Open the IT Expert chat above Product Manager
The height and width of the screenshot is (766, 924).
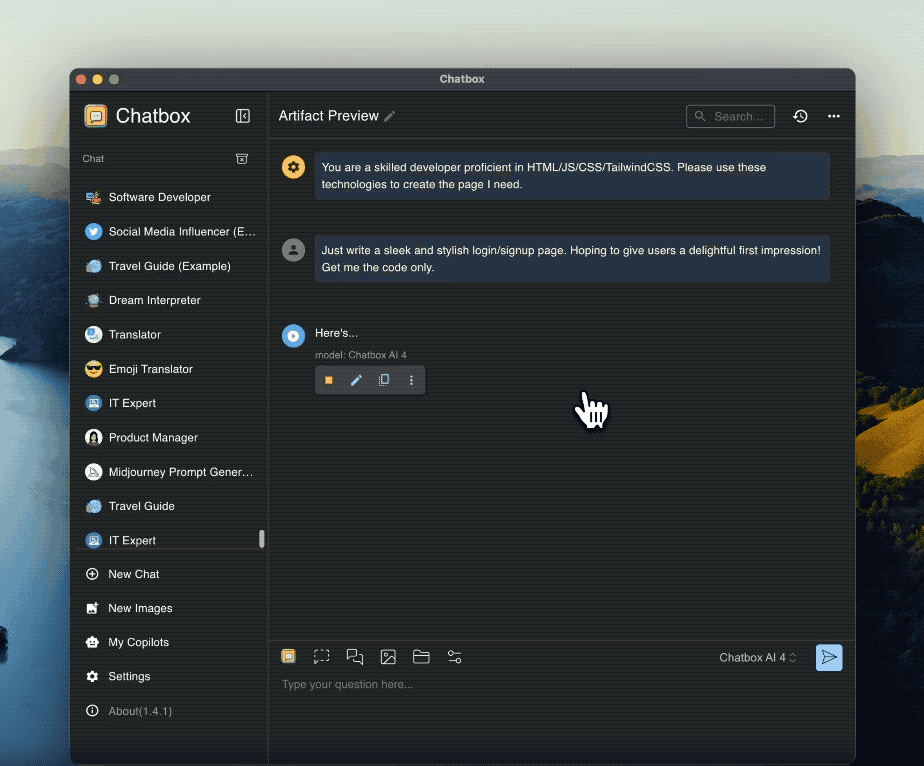170,403
